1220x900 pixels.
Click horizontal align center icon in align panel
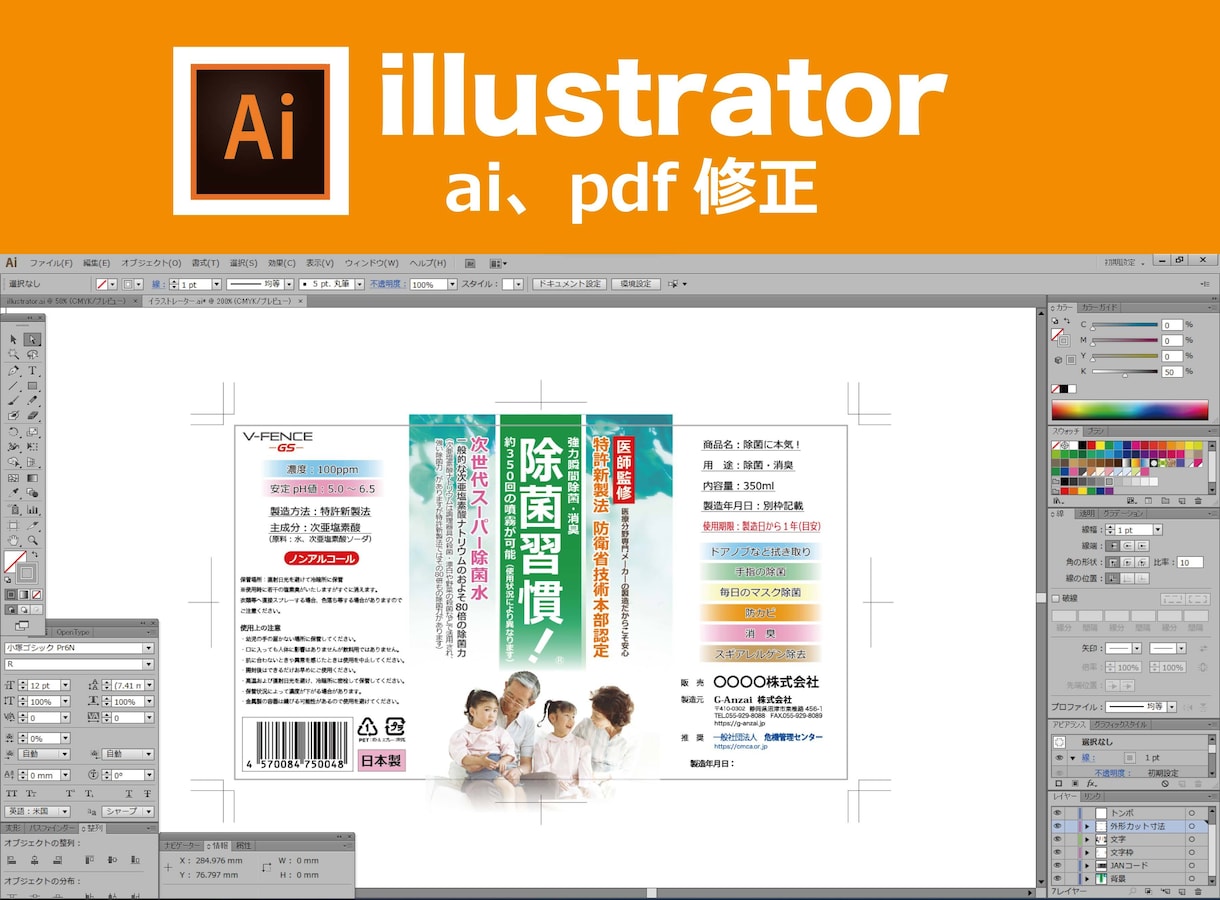34,860
